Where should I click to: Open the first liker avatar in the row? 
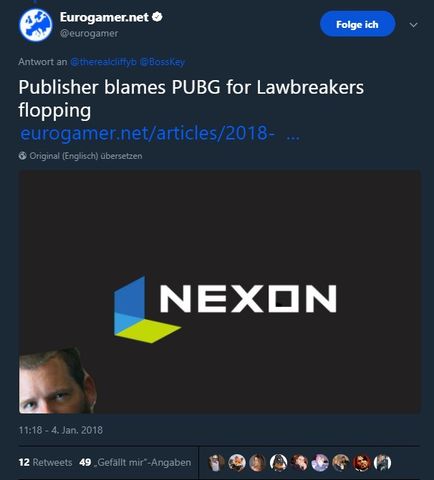tap(216, 463)
